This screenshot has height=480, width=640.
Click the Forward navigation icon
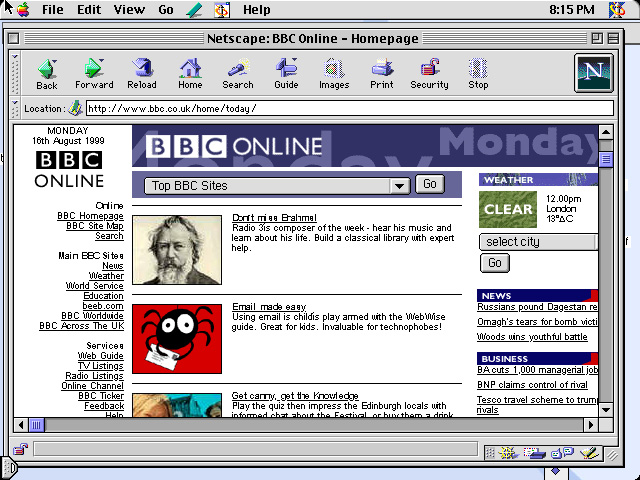(94, 73)
